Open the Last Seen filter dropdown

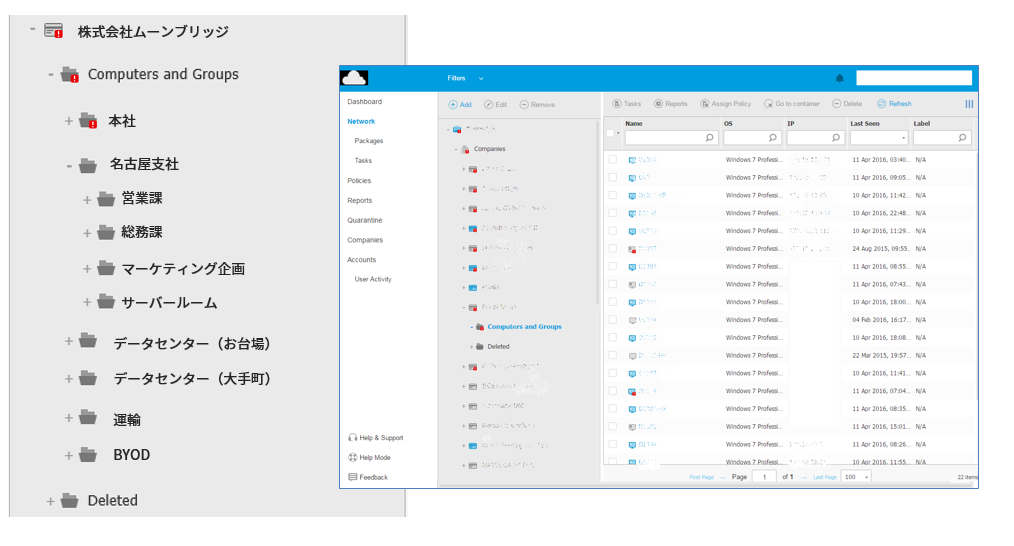pos(903,138)
